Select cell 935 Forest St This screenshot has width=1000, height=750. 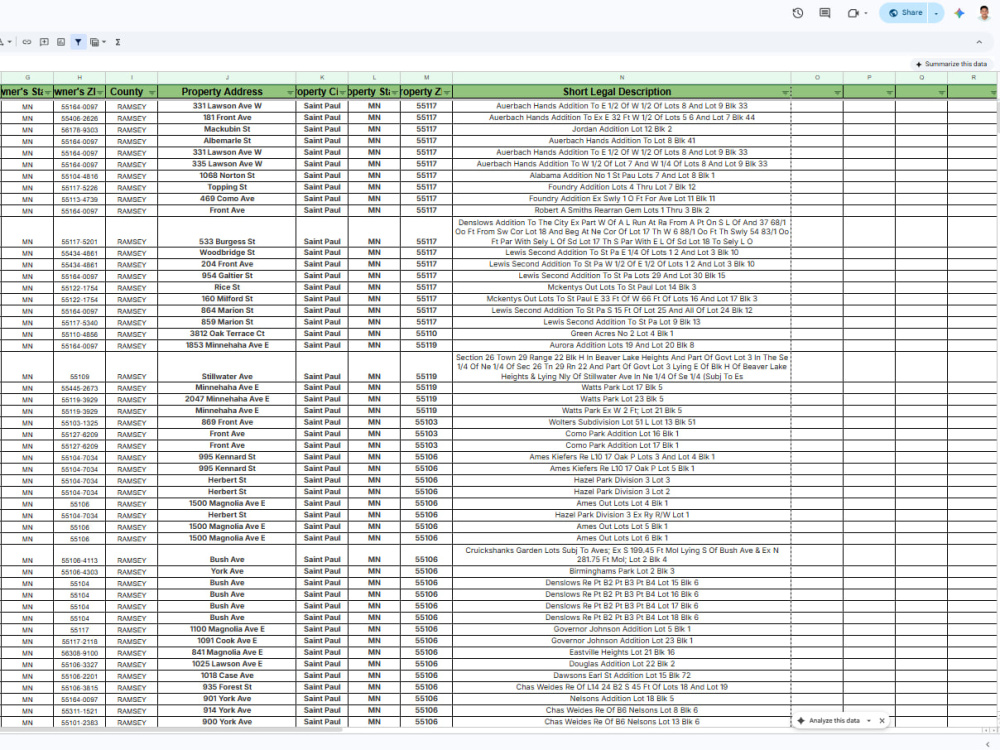[227, 688]
